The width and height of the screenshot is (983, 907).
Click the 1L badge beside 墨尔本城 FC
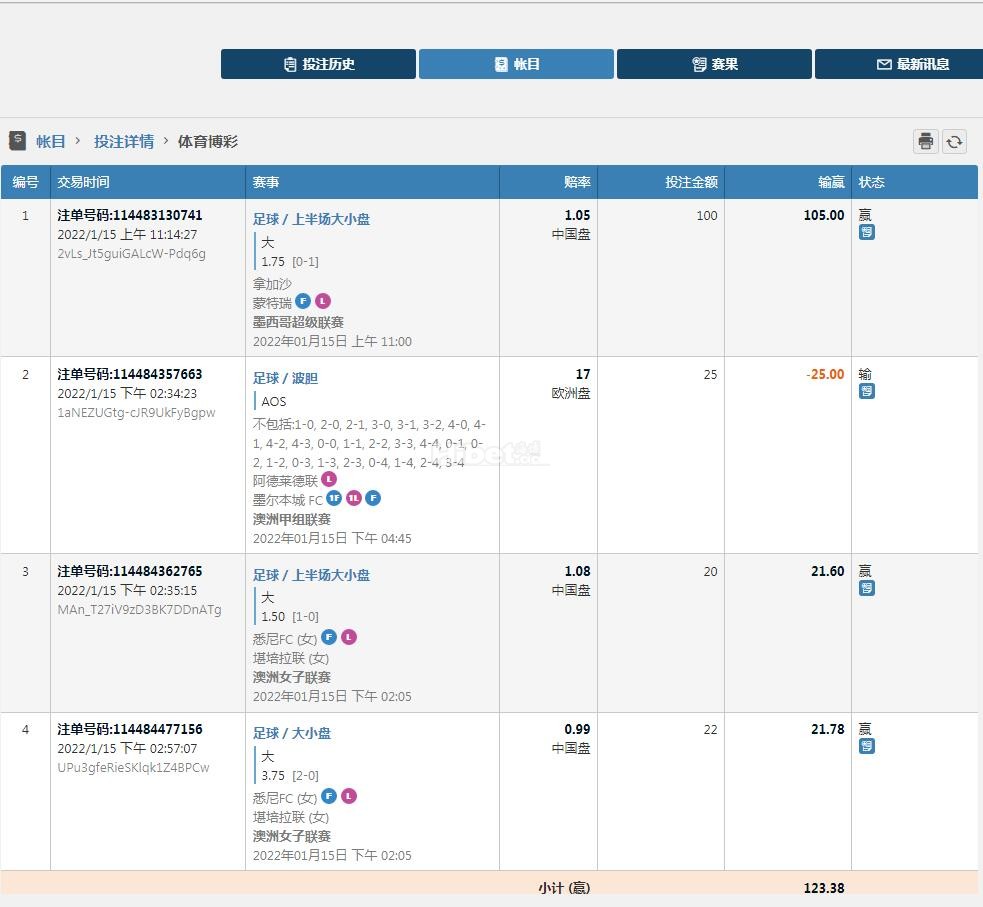[353, 498]
